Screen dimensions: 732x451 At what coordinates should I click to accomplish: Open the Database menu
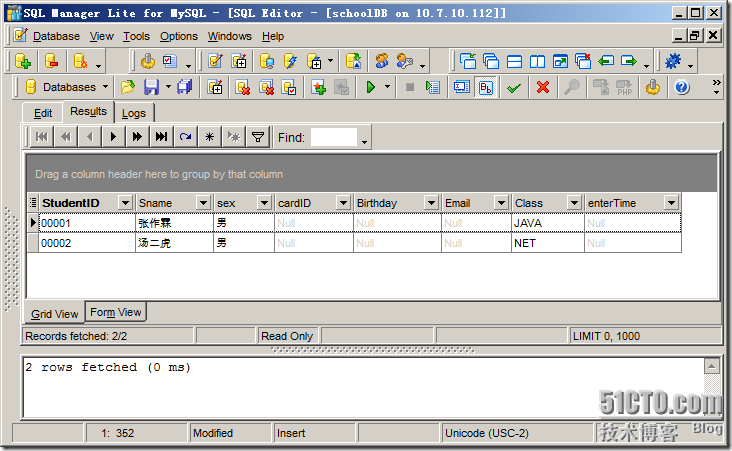click(x=56, y=36)
